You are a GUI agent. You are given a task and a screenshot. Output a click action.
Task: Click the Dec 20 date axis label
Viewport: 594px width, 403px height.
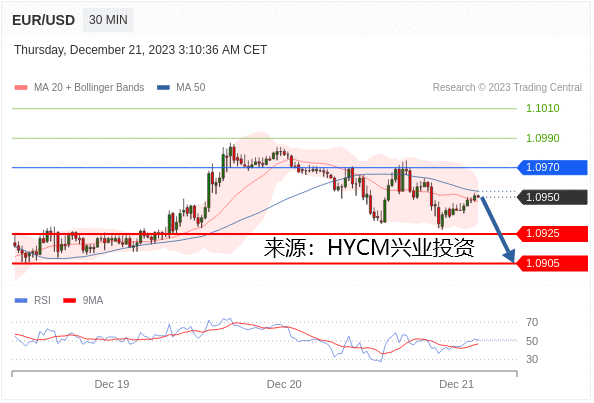tap(284, 384)
